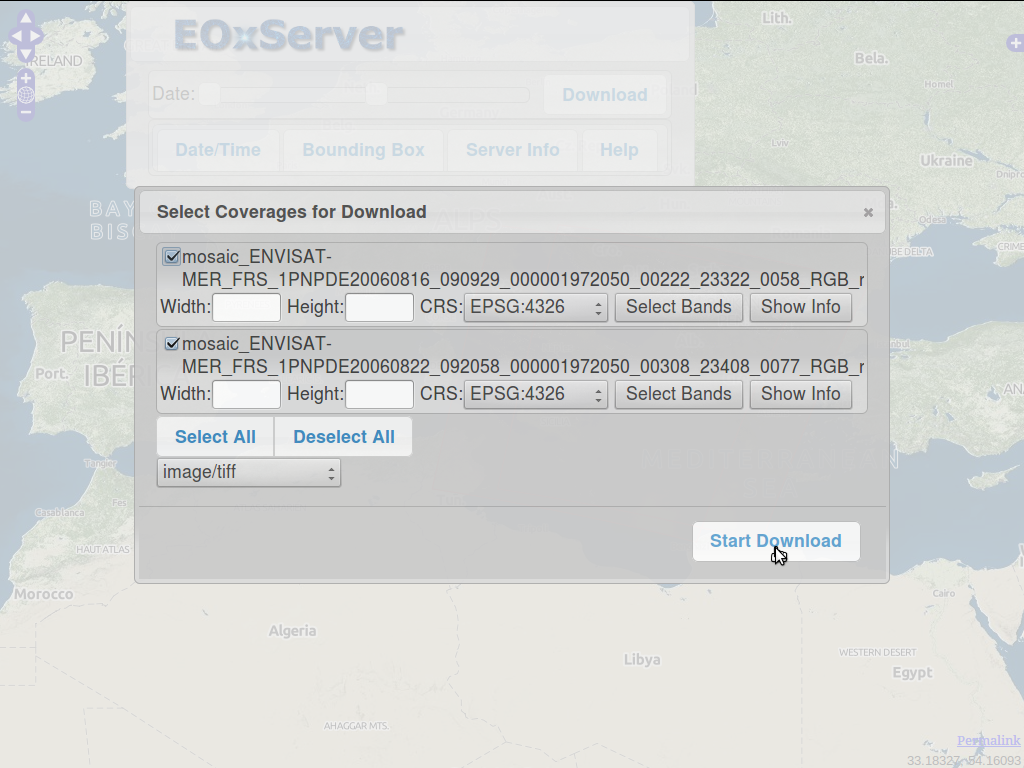
Task: Pan the map left with the arrow icon
Action: (x=16, y=36)
